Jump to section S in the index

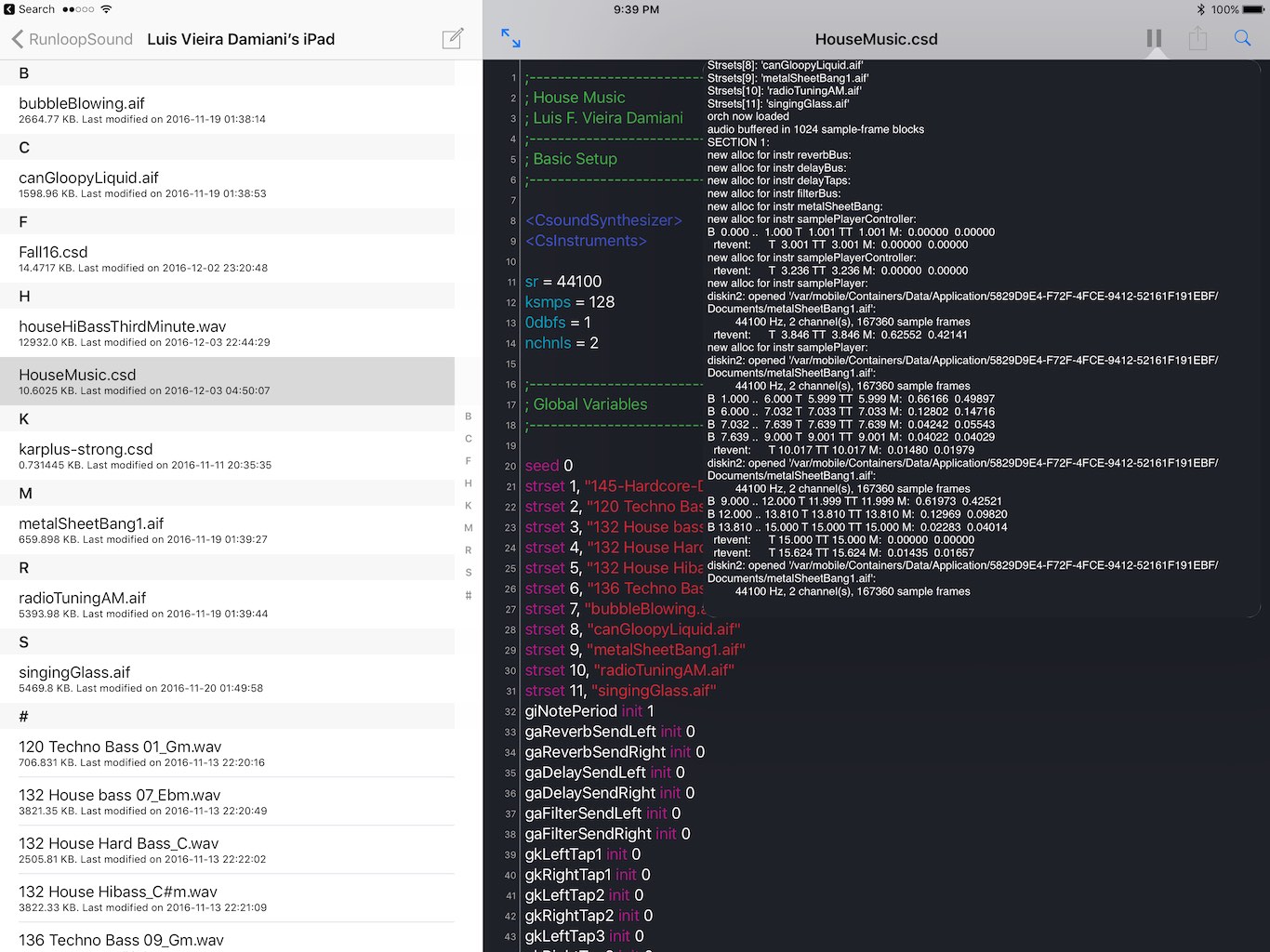point(469,573)
